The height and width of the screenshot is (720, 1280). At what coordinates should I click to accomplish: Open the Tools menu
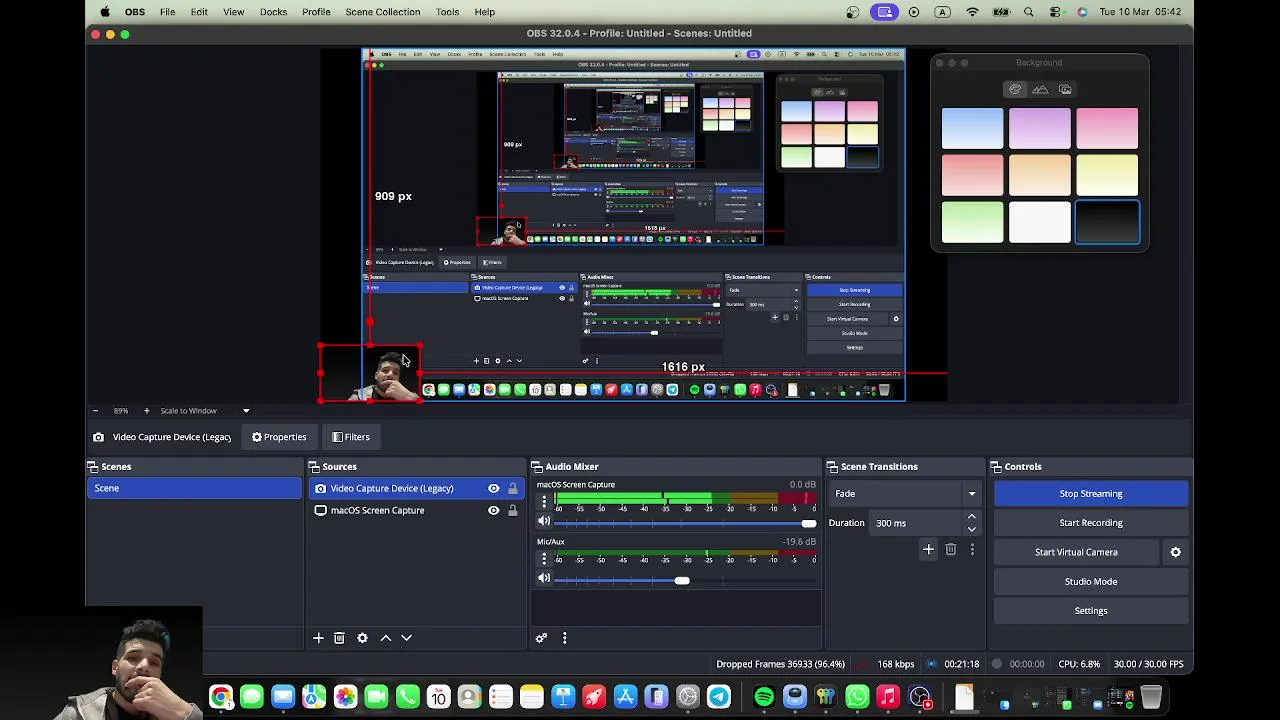[447, 12]
